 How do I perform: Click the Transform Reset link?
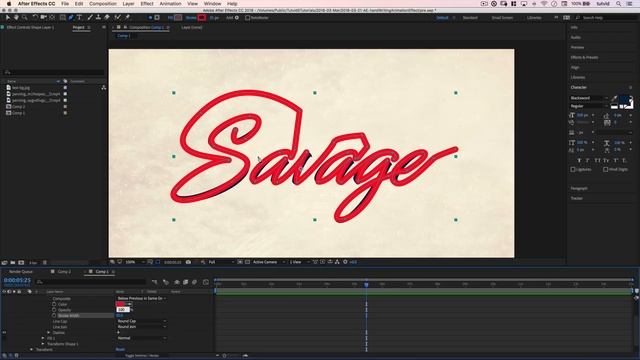coord(120,349)
